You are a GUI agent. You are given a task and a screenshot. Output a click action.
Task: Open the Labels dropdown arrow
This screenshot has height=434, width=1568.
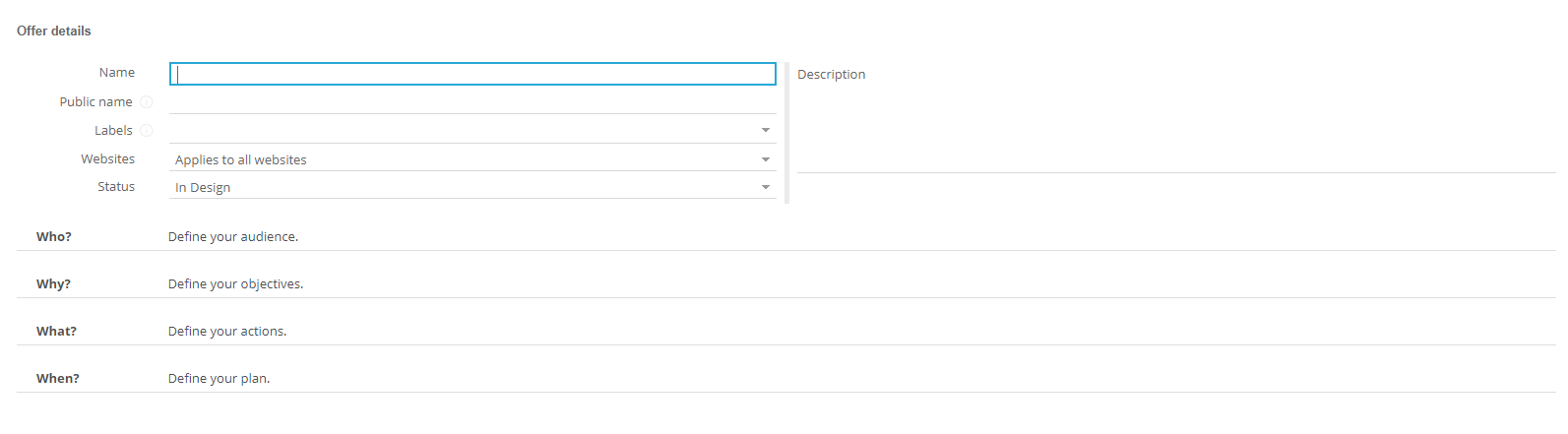(766, 131)
